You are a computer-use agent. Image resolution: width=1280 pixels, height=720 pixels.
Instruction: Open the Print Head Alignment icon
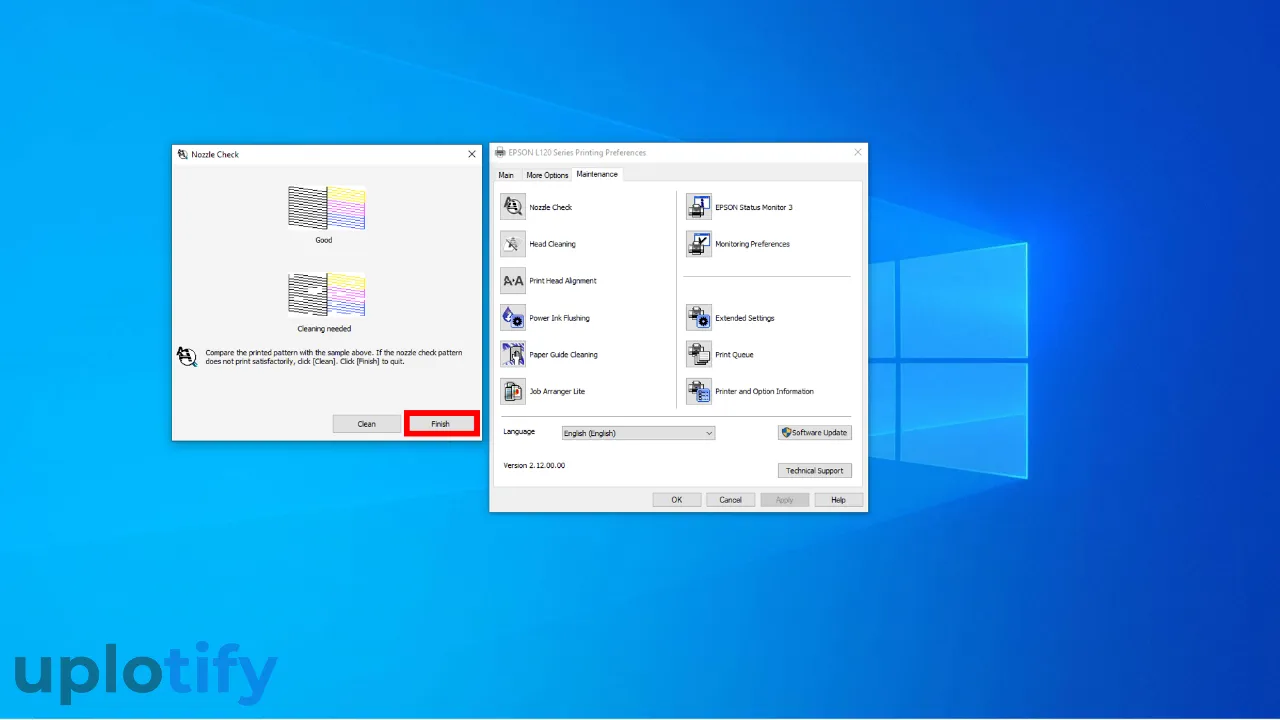click(513, 281)
